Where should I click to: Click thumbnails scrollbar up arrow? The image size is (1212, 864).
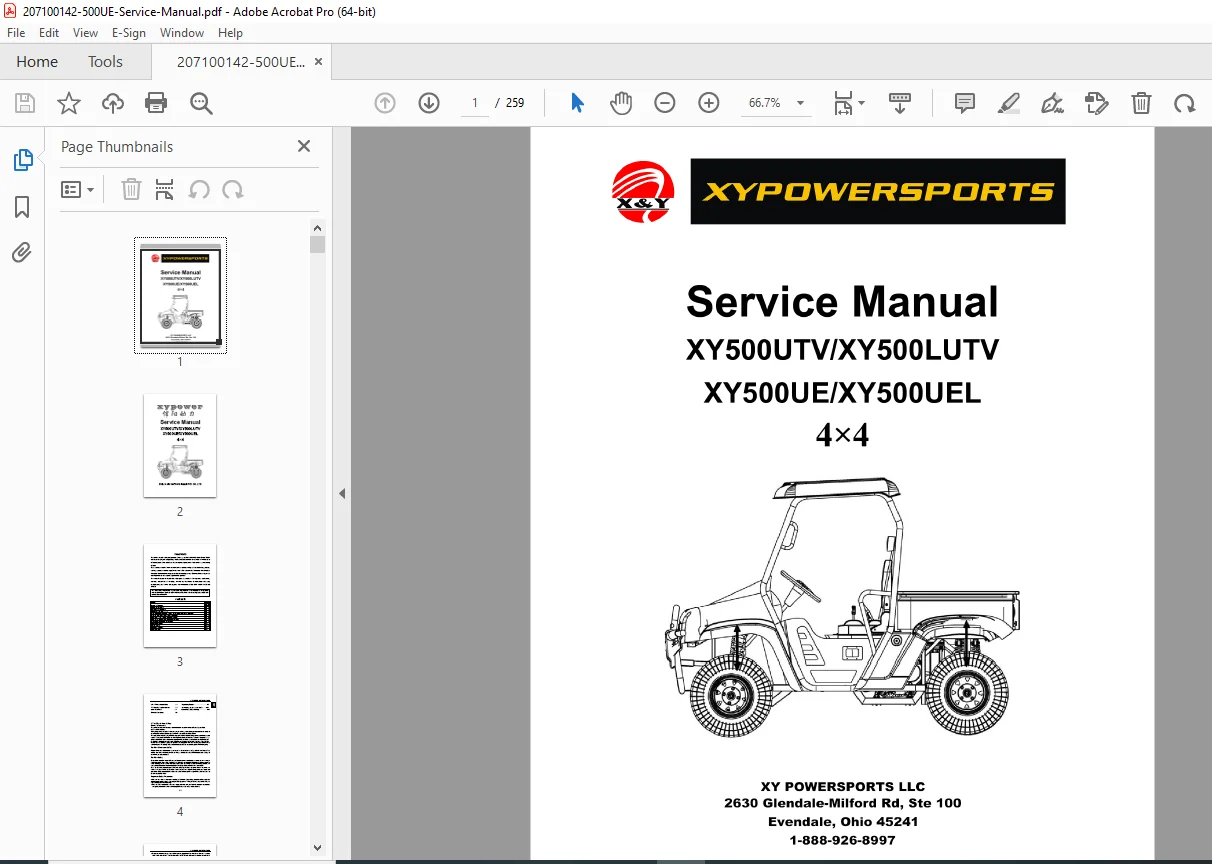tap(318, 227)
